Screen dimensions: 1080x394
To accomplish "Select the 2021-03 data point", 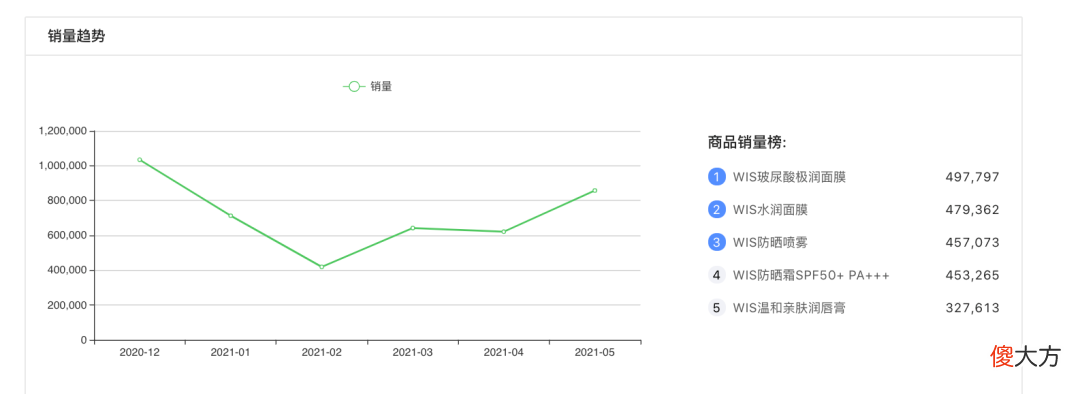I will [x=413, y=228].
